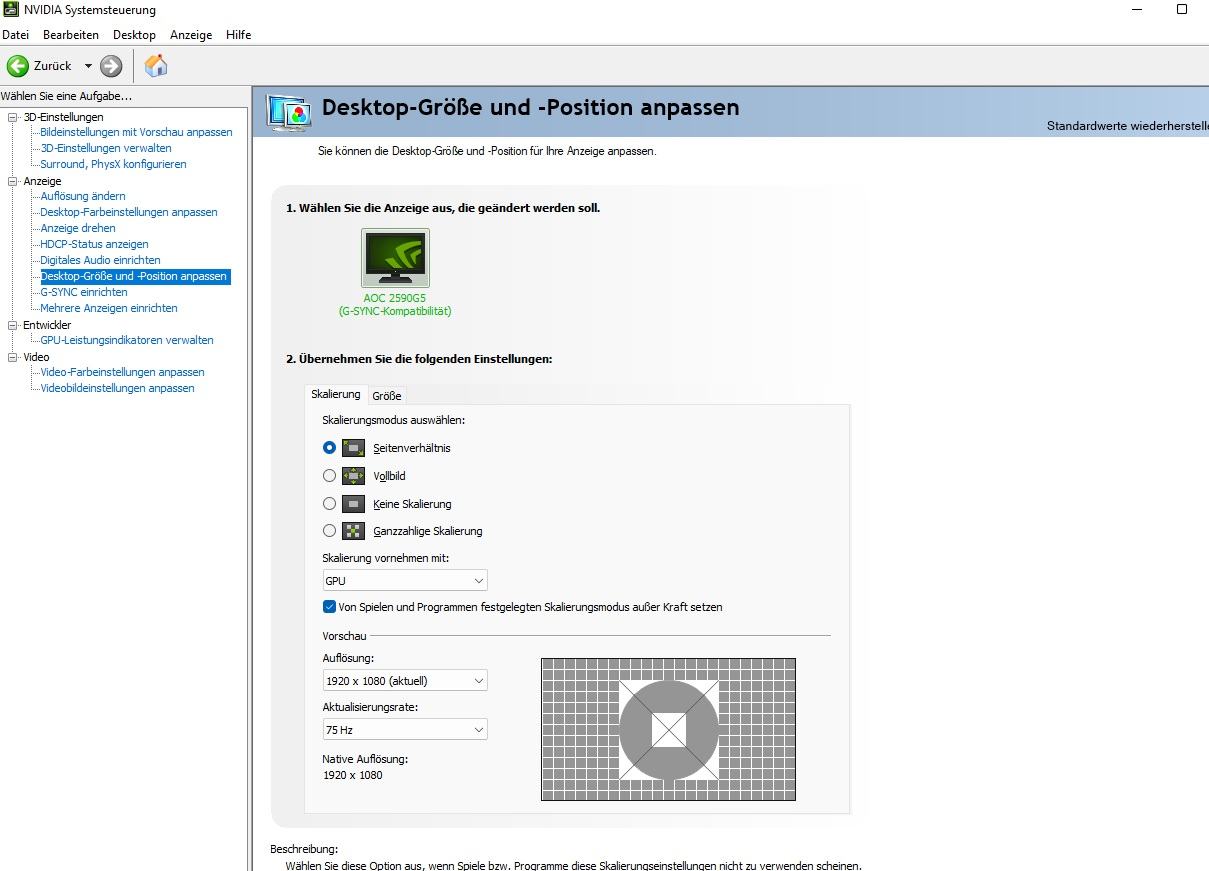The width and height of the screenshot is (1209, 871).
Task: Open the Datei menu
Action: [16, 35]
